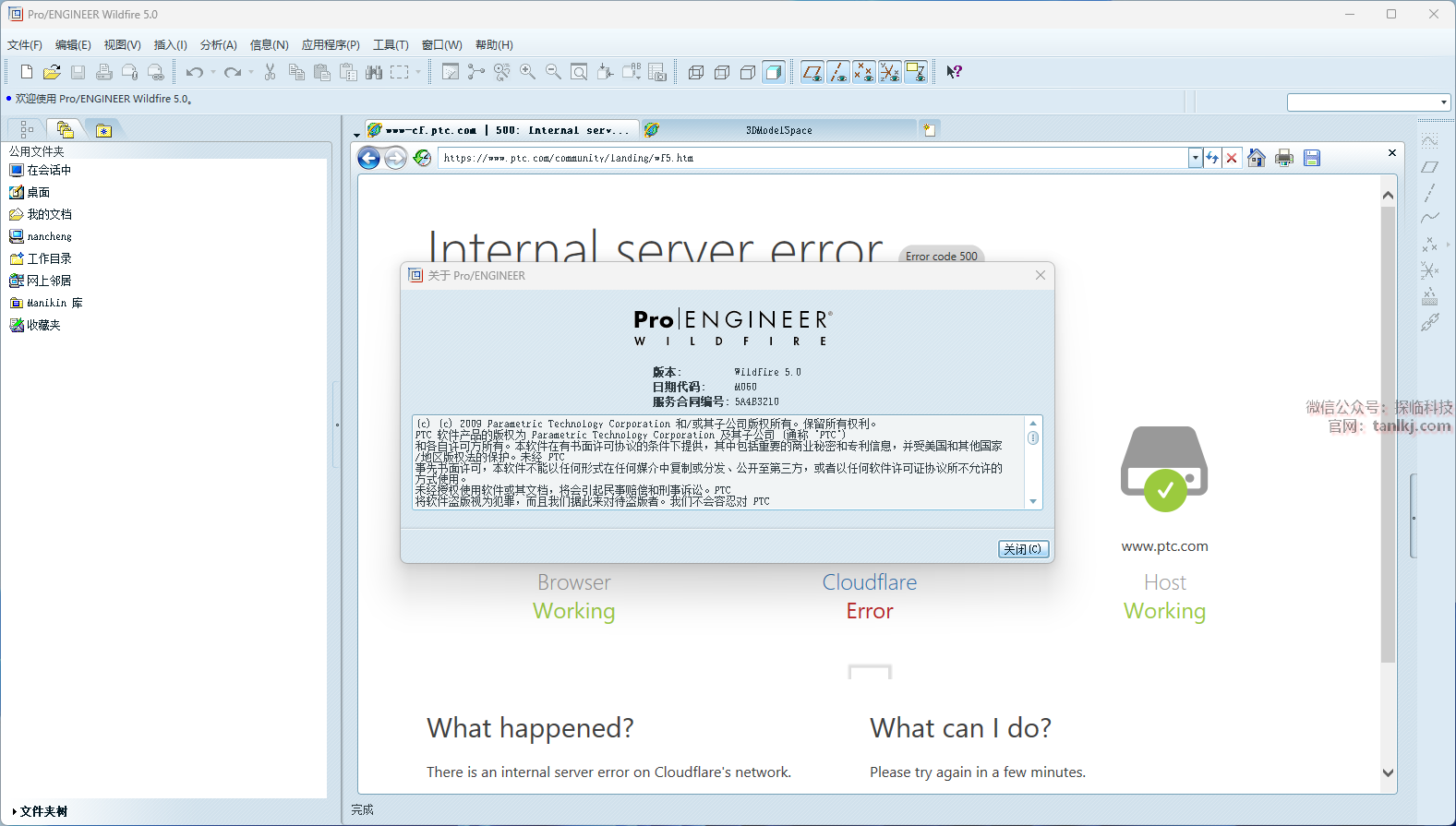Toggle datum axes display on or off
Image resolution: width=1456 pixels, height=826 pixels.
837,72
